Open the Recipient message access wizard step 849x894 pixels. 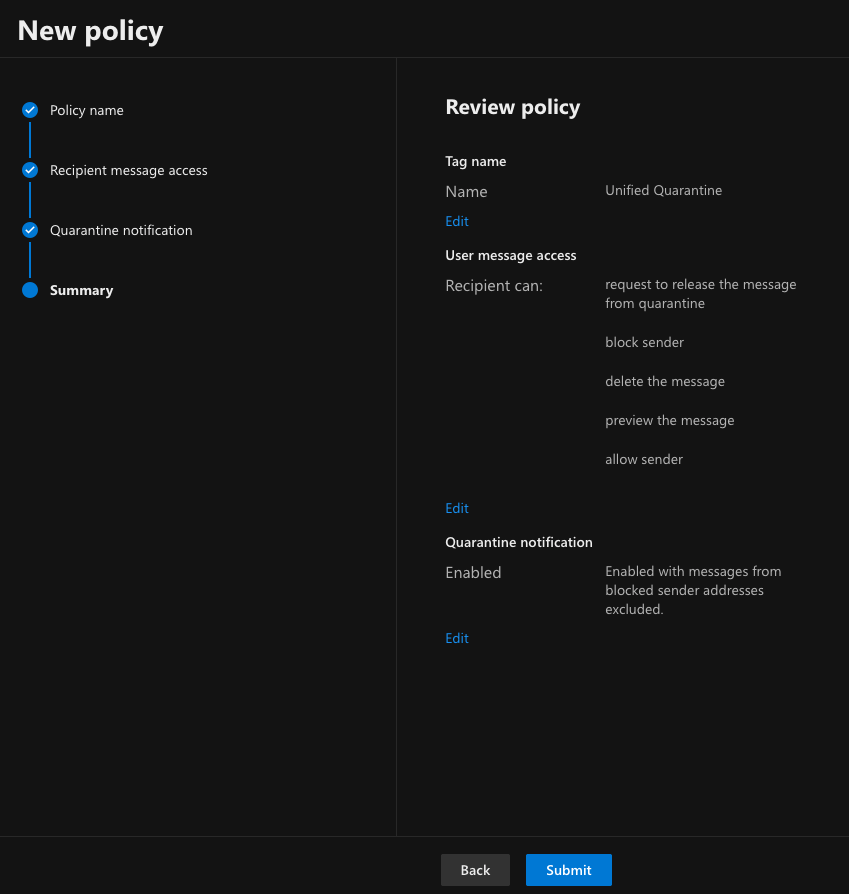click(128, 170)
